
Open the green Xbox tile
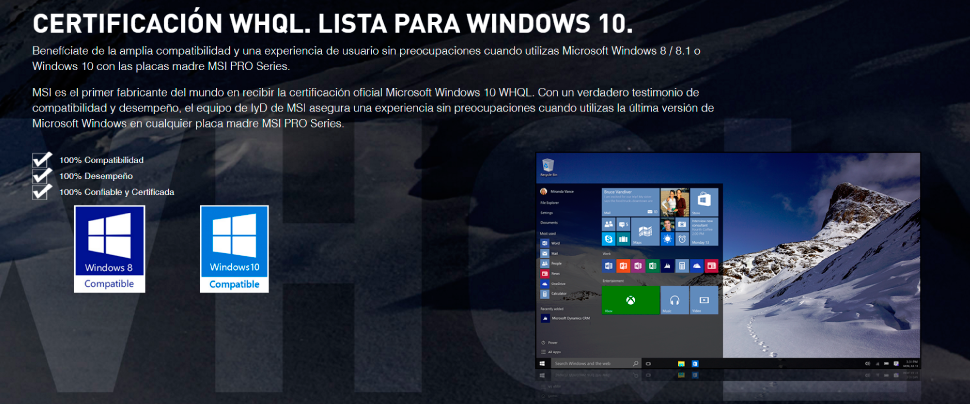point(630,299)
